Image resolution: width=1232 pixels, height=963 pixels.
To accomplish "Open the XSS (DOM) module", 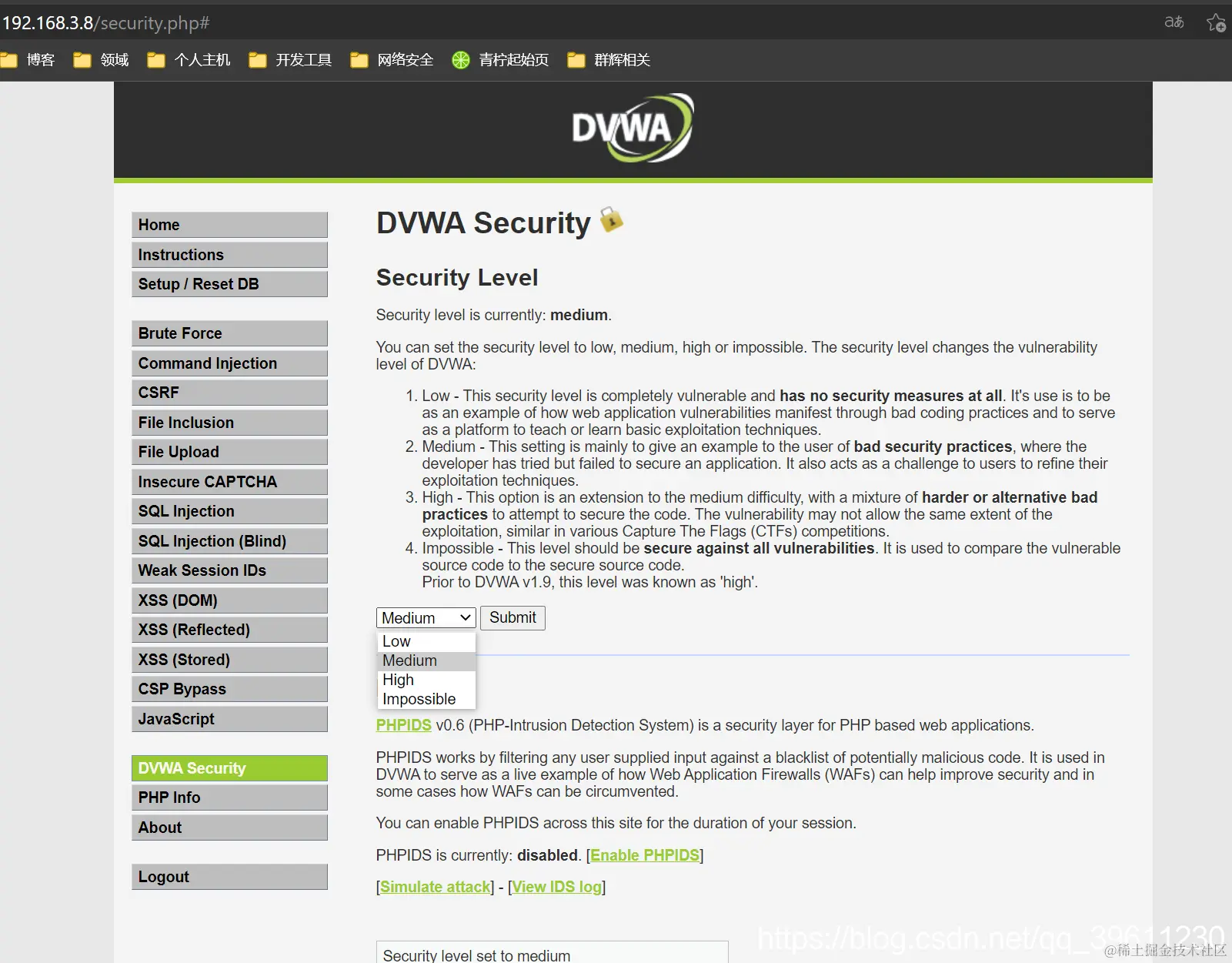I will 229,600.
